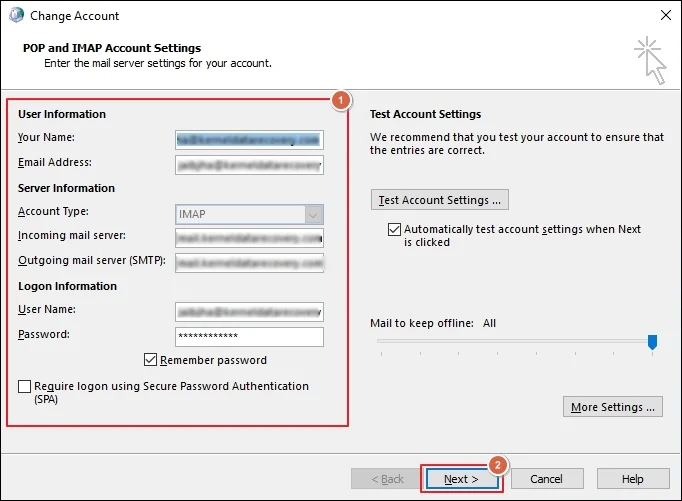Toggle Remember password checkbox
Viewport: 682px width, 501px height.
[150, 360]
